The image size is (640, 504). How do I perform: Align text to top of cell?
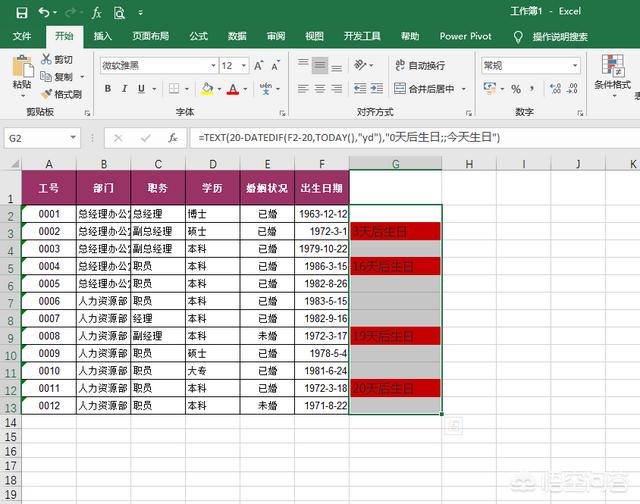tap(303, 65)
